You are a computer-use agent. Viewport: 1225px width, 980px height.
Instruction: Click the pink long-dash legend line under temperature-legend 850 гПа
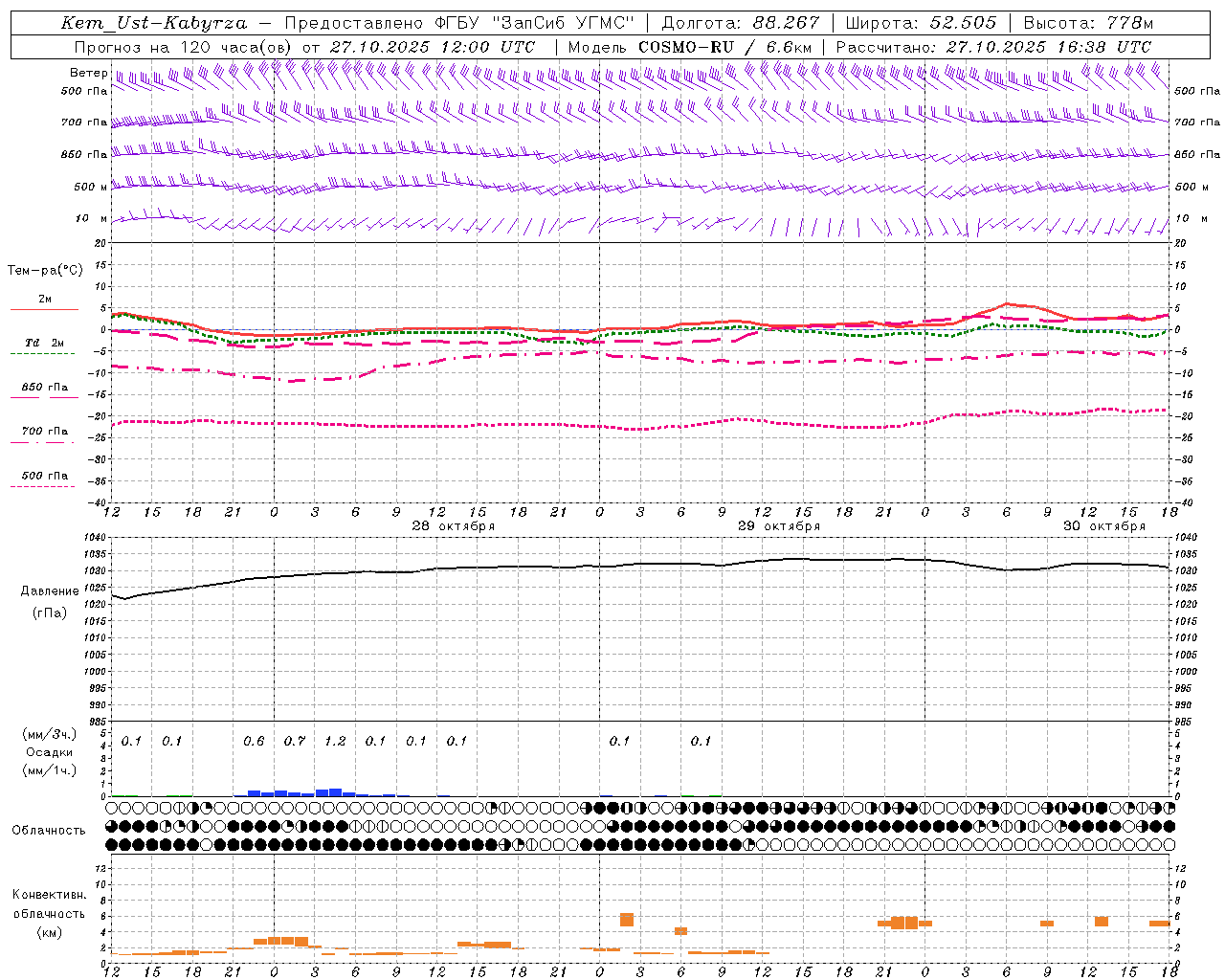(x=44, y=397)
